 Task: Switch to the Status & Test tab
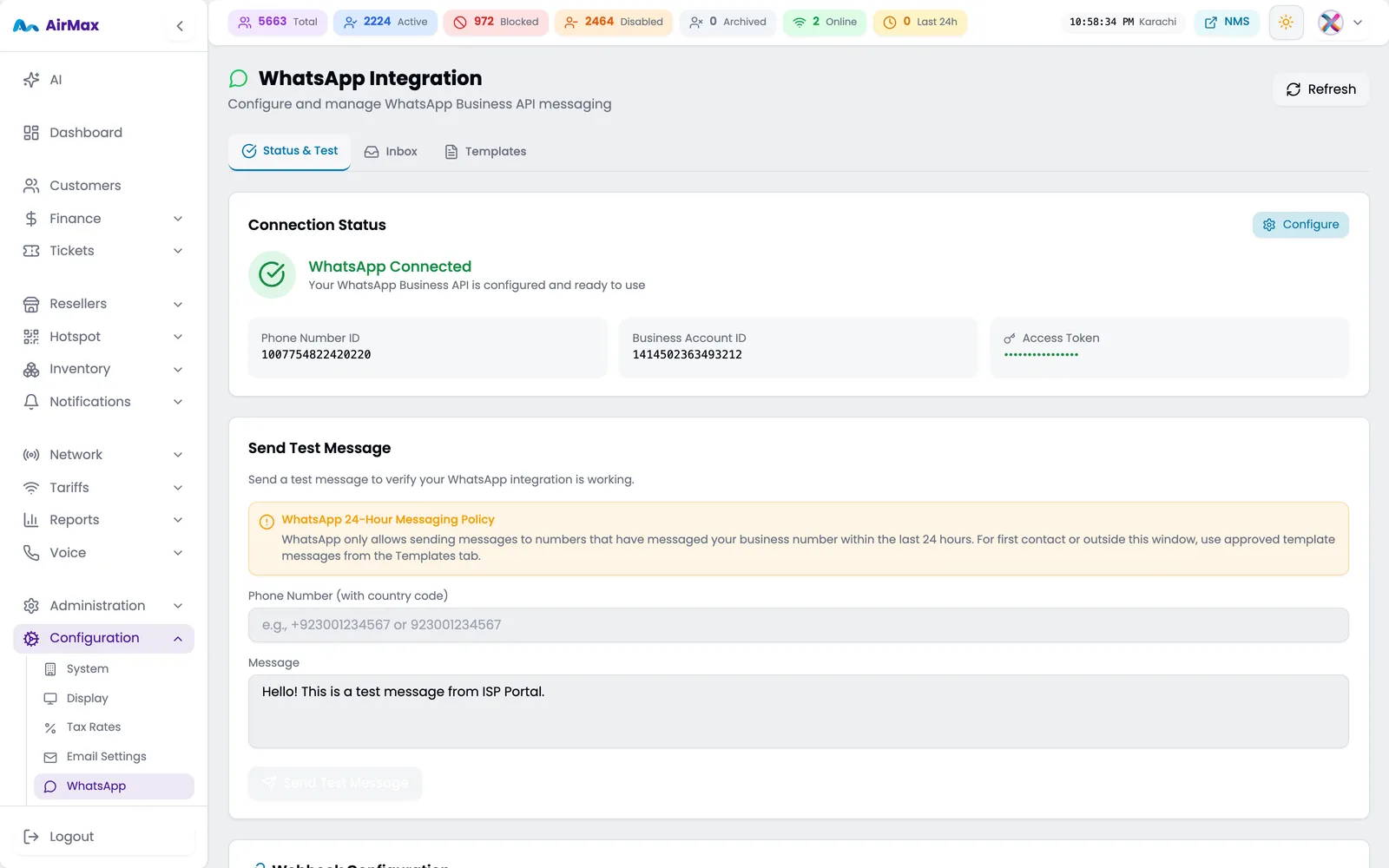tap(289, 151)
